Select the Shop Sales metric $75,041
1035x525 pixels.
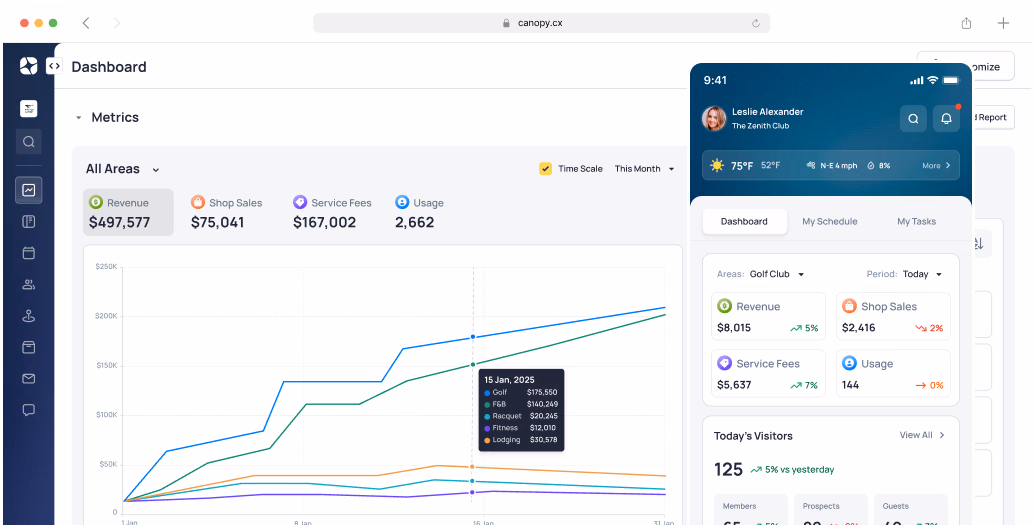[x=226, y=213]
